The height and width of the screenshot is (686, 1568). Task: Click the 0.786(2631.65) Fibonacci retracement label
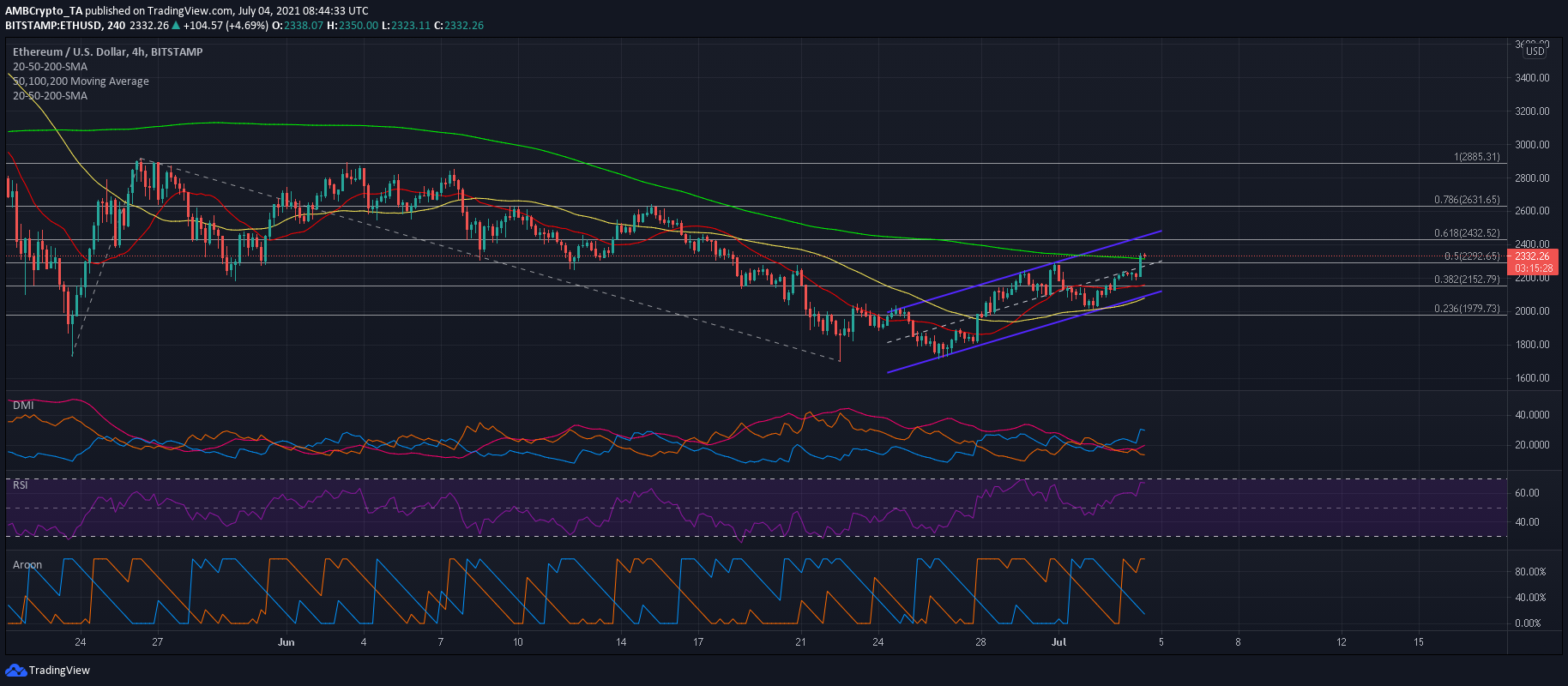point(1467,200)
